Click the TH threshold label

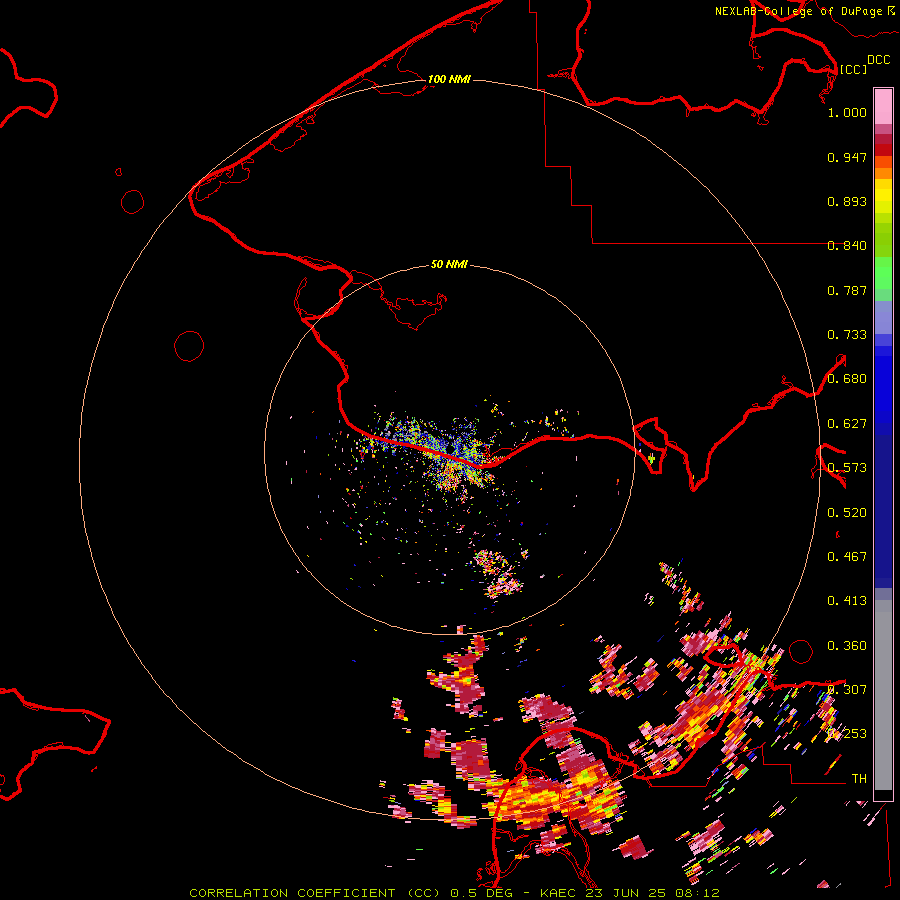click(x=859, y=779)
